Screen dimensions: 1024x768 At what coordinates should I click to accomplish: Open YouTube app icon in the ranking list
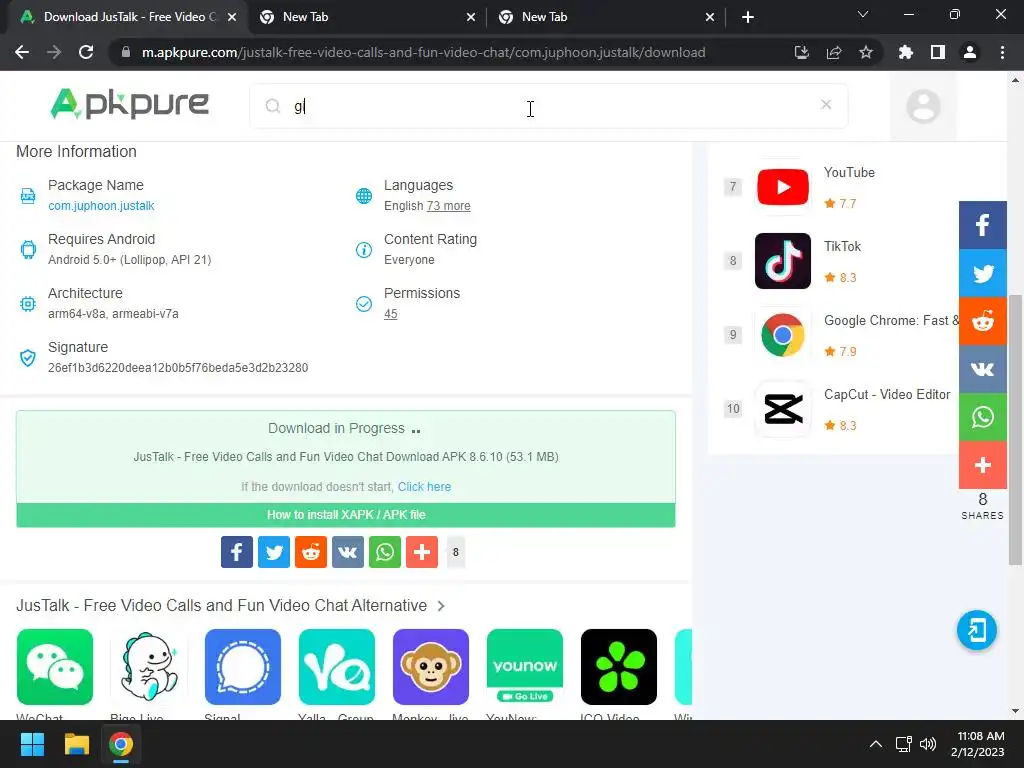(x=782, y=187)
